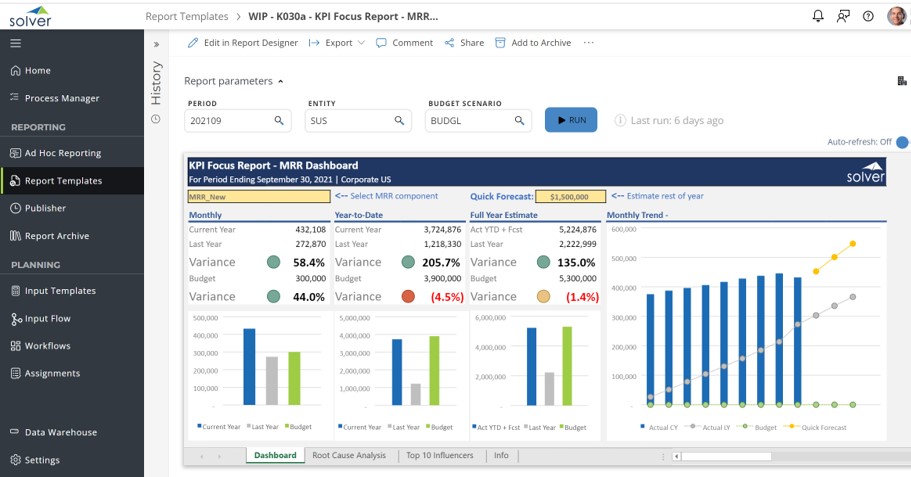This screenshot has width=911, height=477.
Task: Open the user profile avatar
Action: click(x=896, y=16)
